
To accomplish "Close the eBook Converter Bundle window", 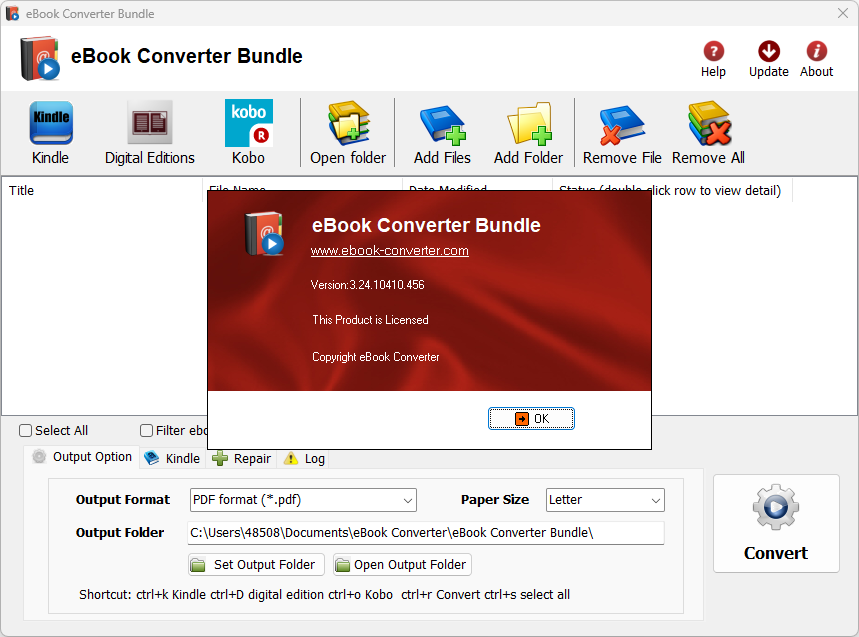I will 843,13.
